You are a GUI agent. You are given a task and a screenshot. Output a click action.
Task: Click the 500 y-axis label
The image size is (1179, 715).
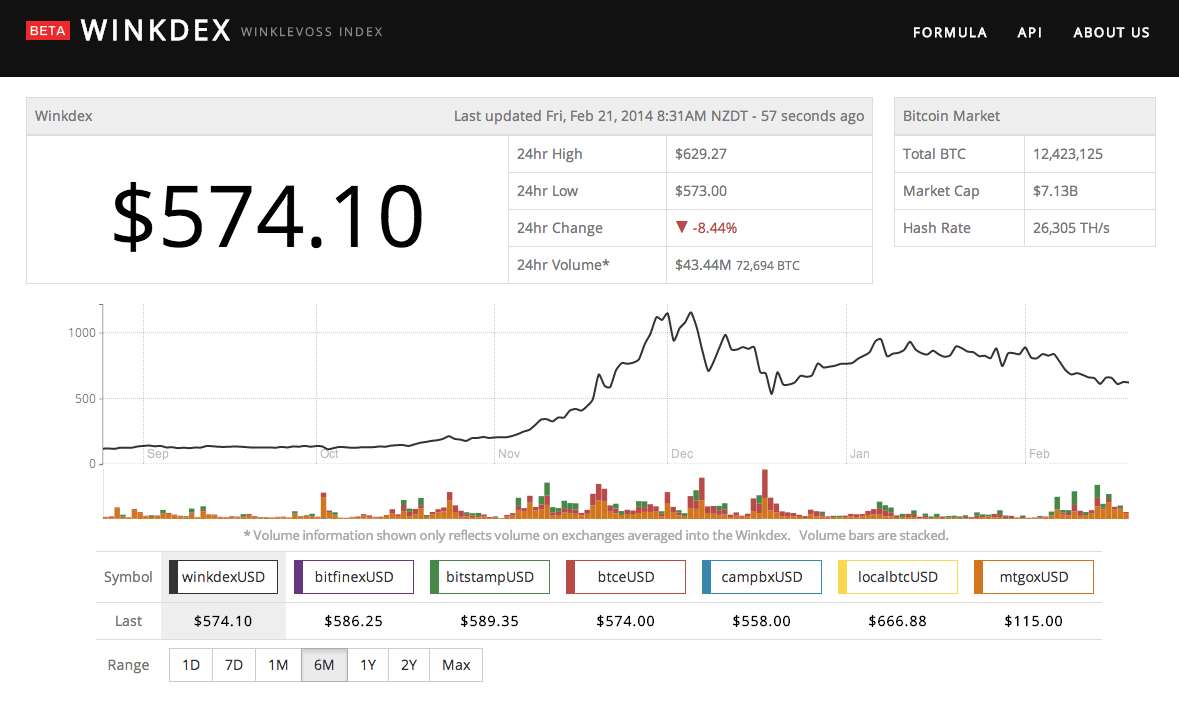pos(85,398)
